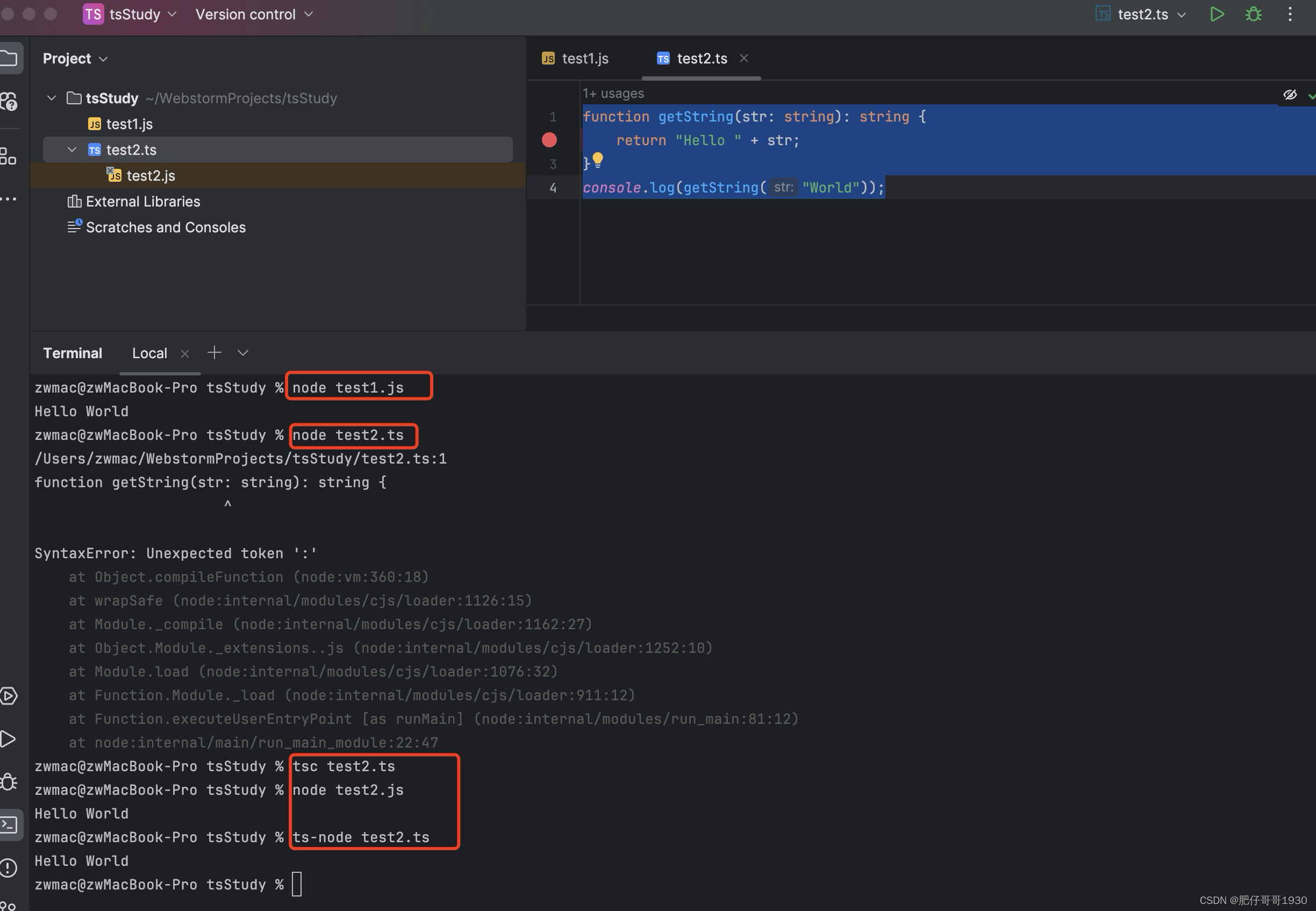Image resolution: width=1316 pixels, height=911 pixels.
Task: Remove the breakpoint on line 2
Action: point(549,140)
